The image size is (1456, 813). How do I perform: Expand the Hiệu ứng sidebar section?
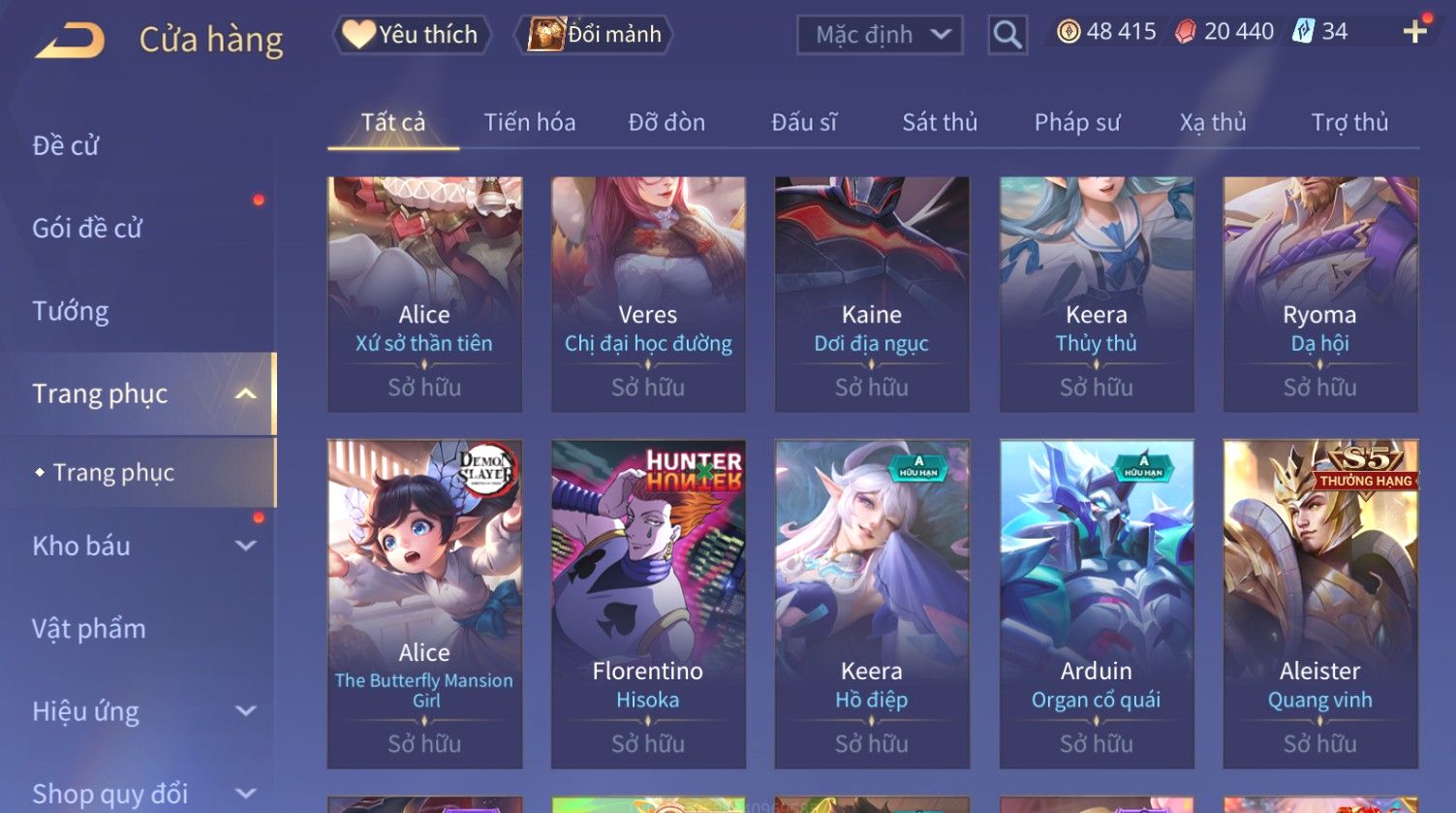246,711
